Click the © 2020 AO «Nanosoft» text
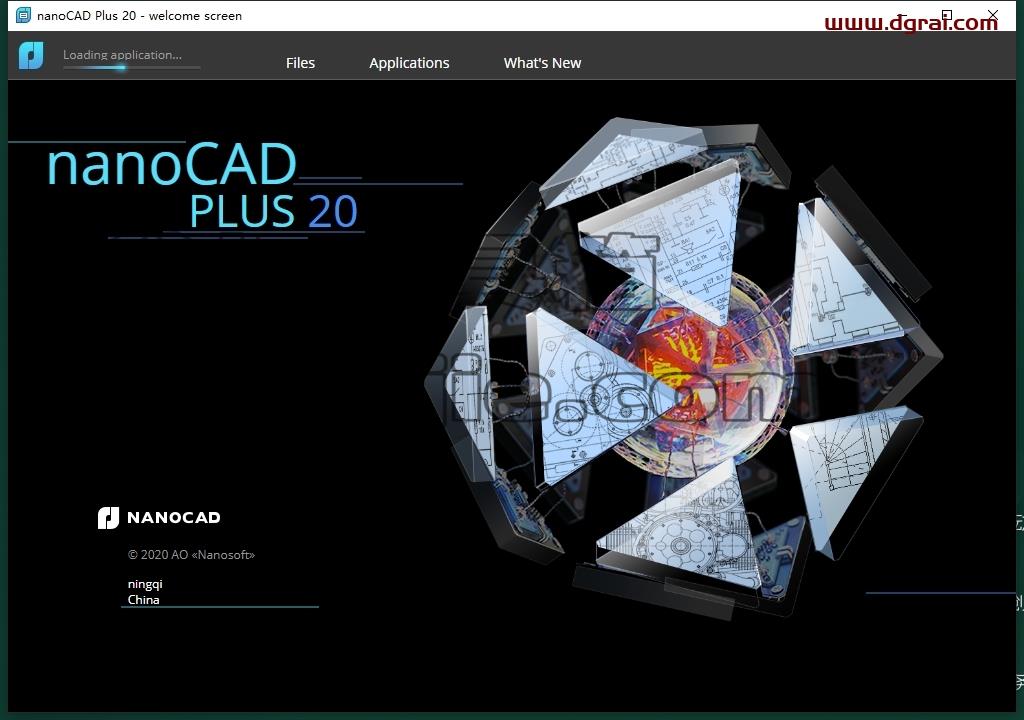This screenshot has width=1024, height=720. click(x=191, y=555)
